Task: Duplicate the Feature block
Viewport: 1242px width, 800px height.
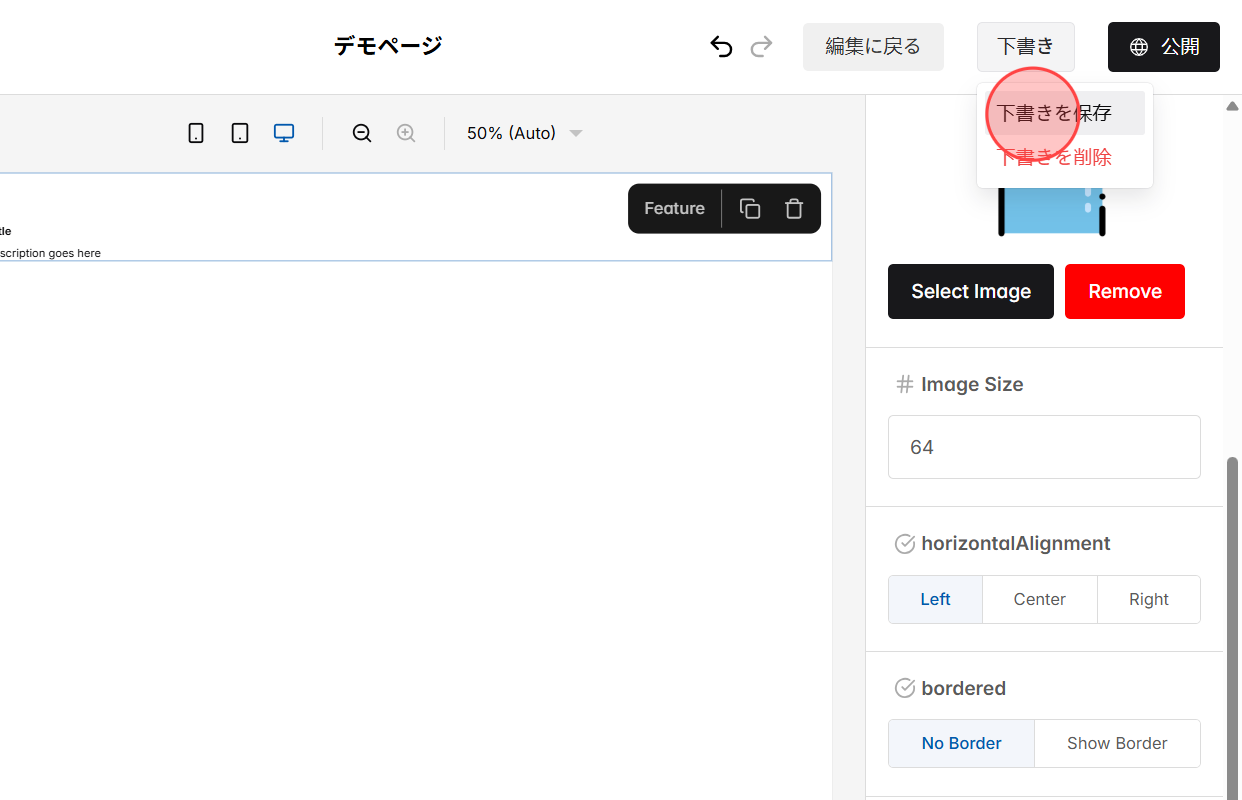Action: click(x=749, y=208)
